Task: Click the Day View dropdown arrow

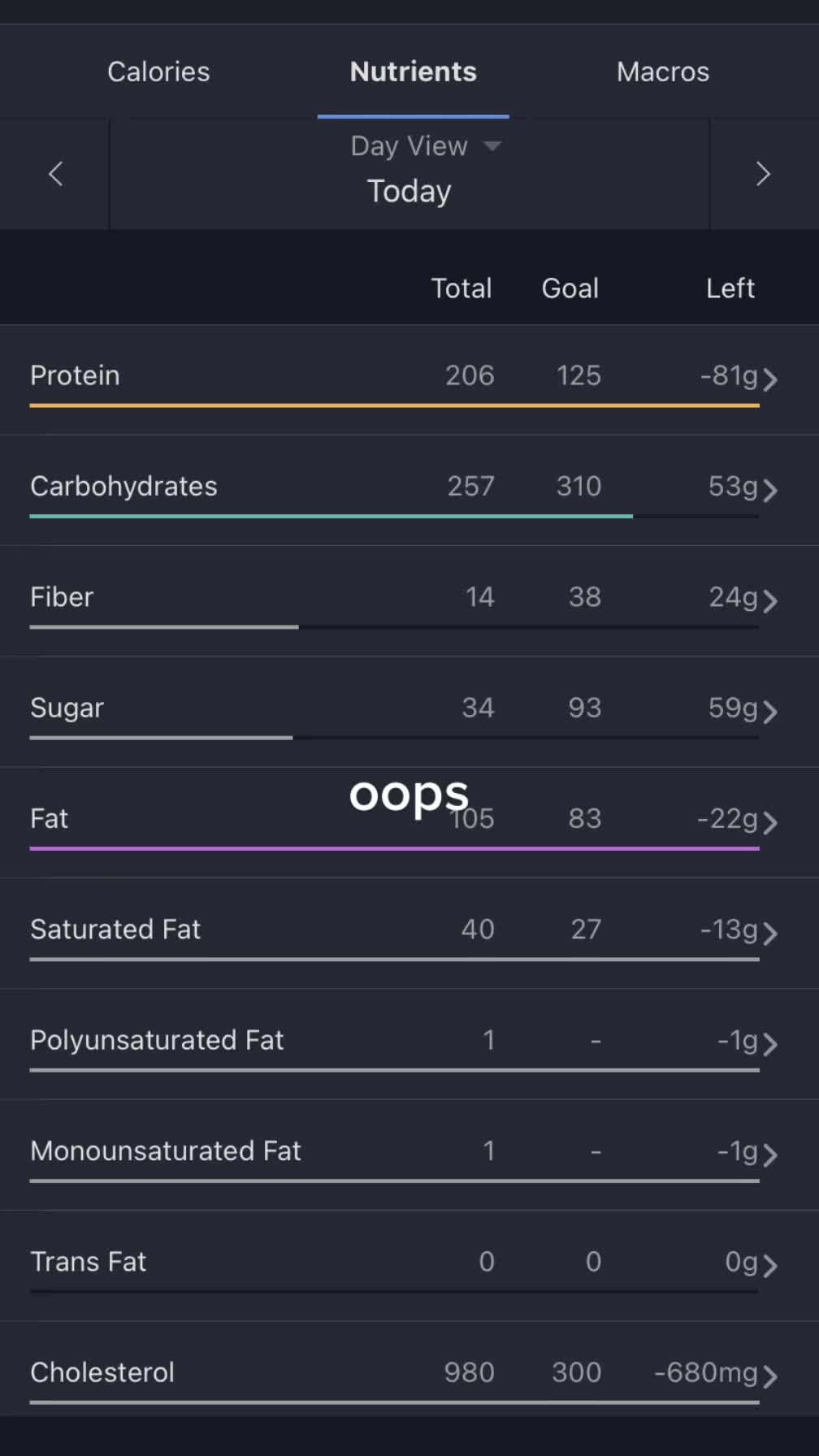Action: [492, 146]
